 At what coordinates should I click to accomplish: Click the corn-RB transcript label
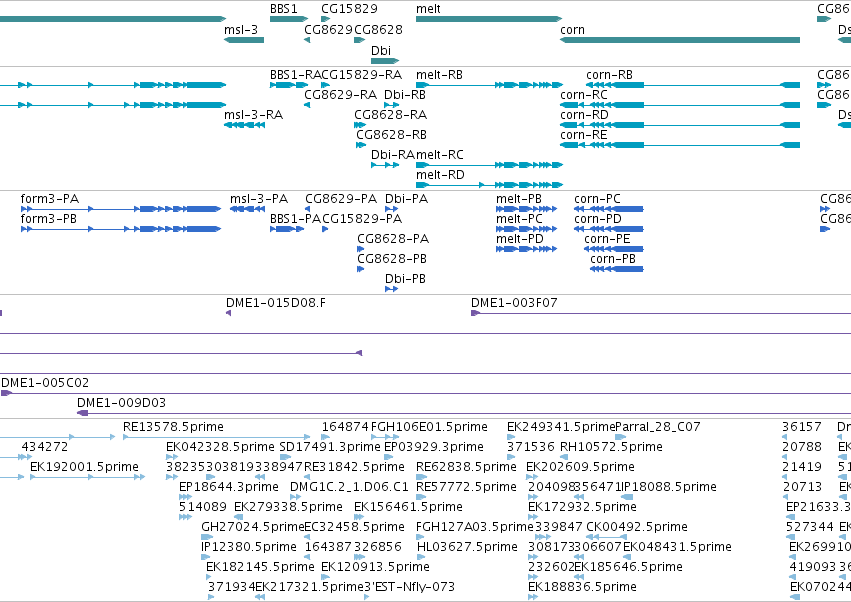(609, 75)
